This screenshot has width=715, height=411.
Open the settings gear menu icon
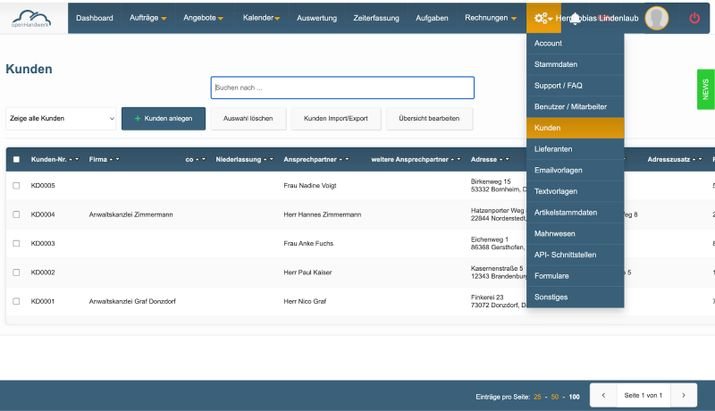(543, 18)
